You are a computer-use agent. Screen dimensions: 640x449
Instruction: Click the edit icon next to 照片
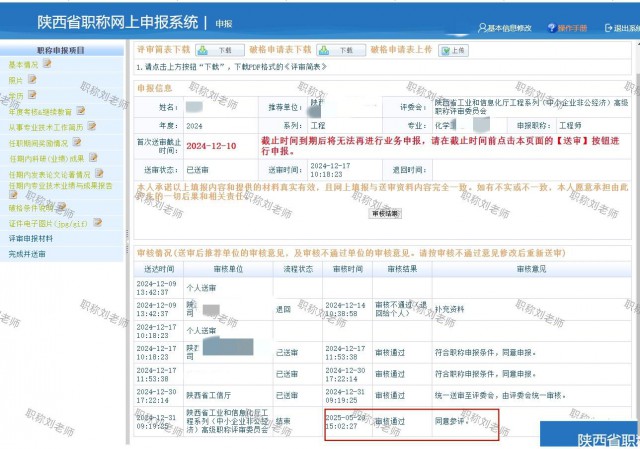pos(31,80)
